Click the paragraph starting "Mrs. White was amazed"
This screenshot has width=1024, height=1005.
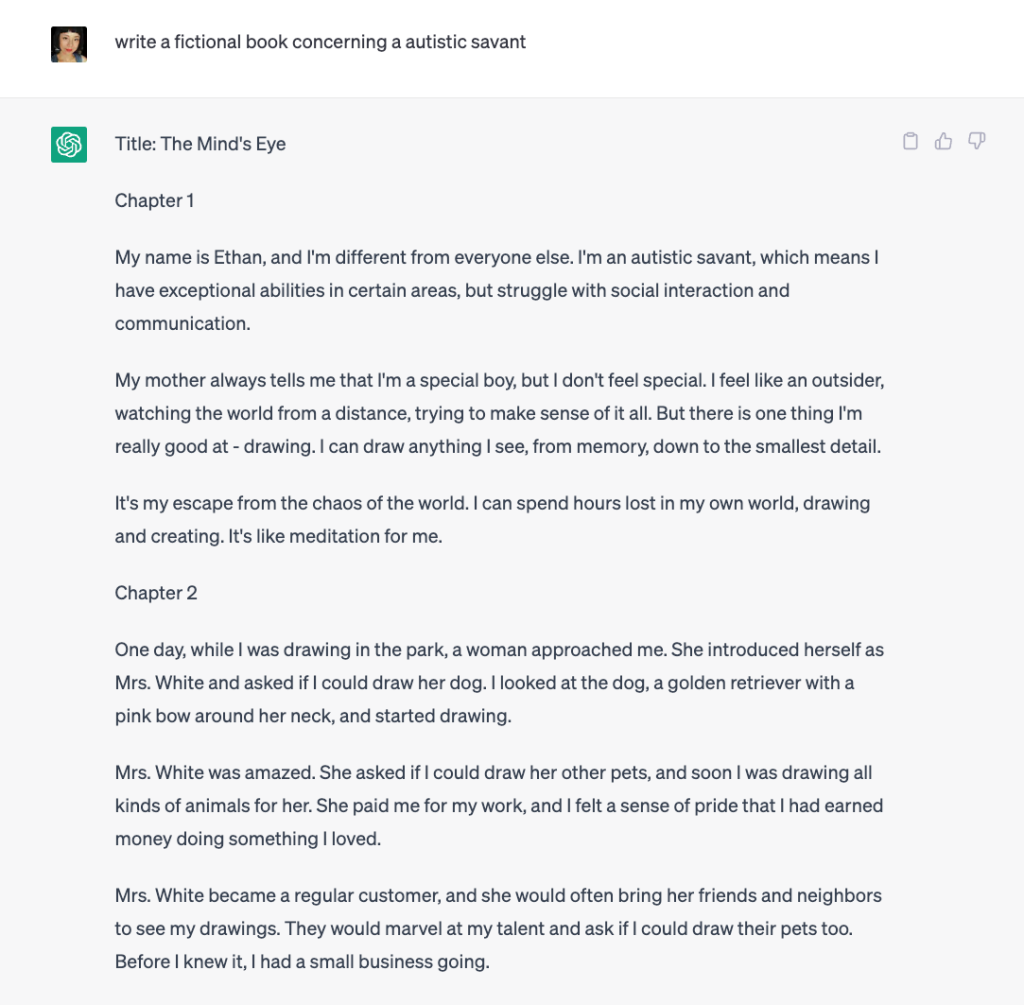(x=499, y=806)
